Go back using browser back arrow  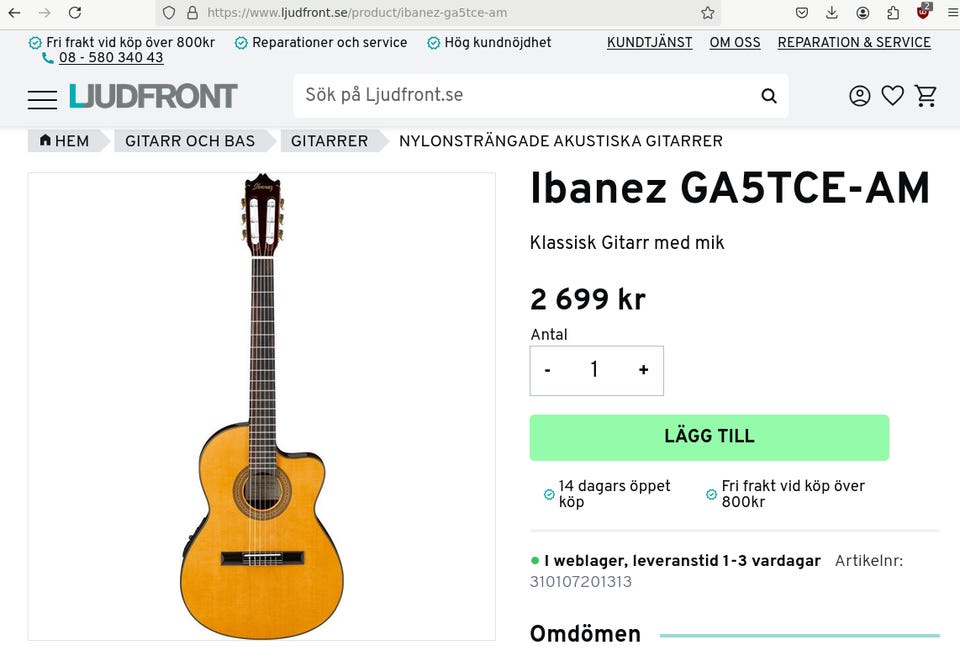click(14, 13)
